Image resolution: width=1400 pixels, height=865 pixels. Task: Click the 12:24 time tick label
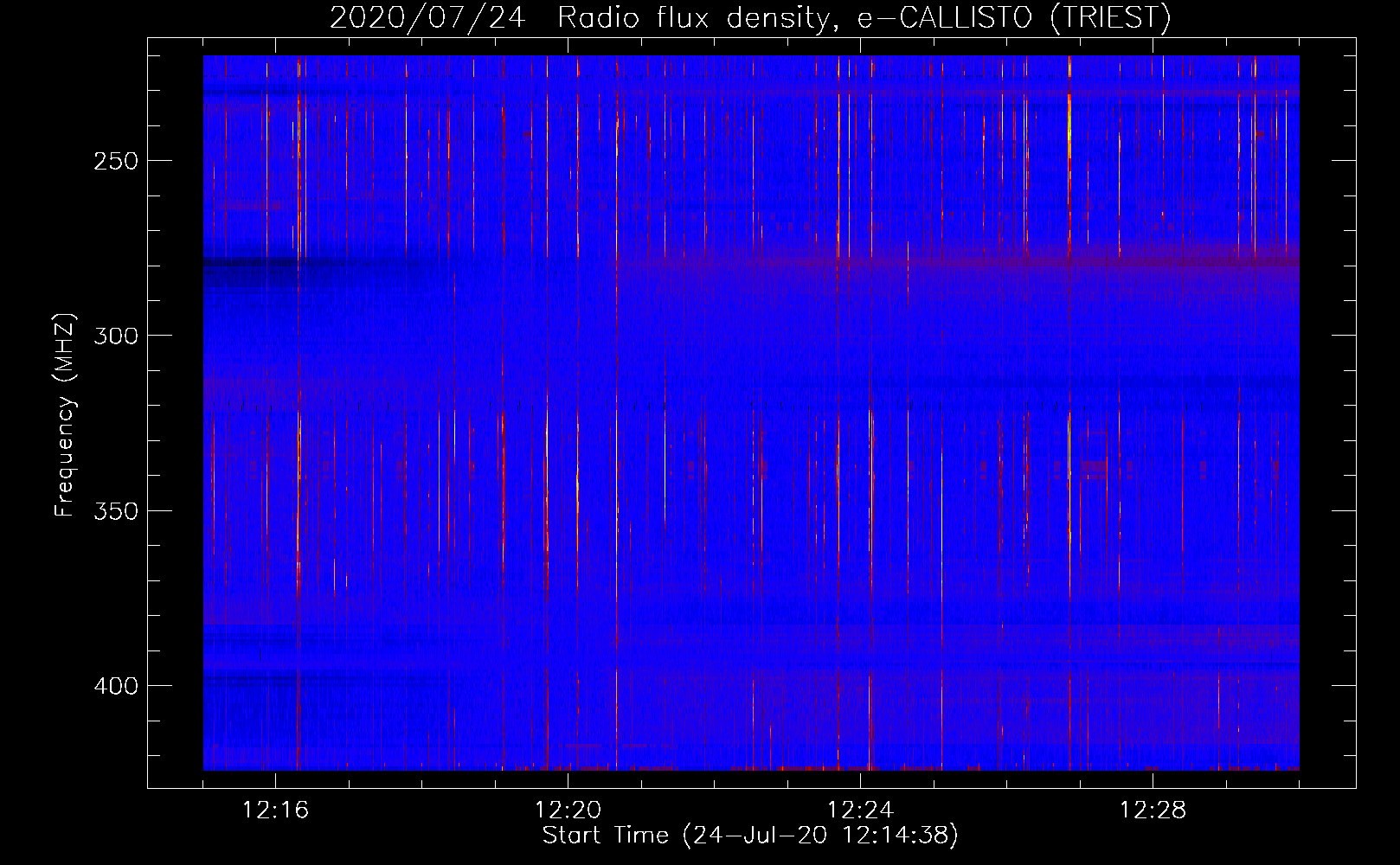coord(860,811)
